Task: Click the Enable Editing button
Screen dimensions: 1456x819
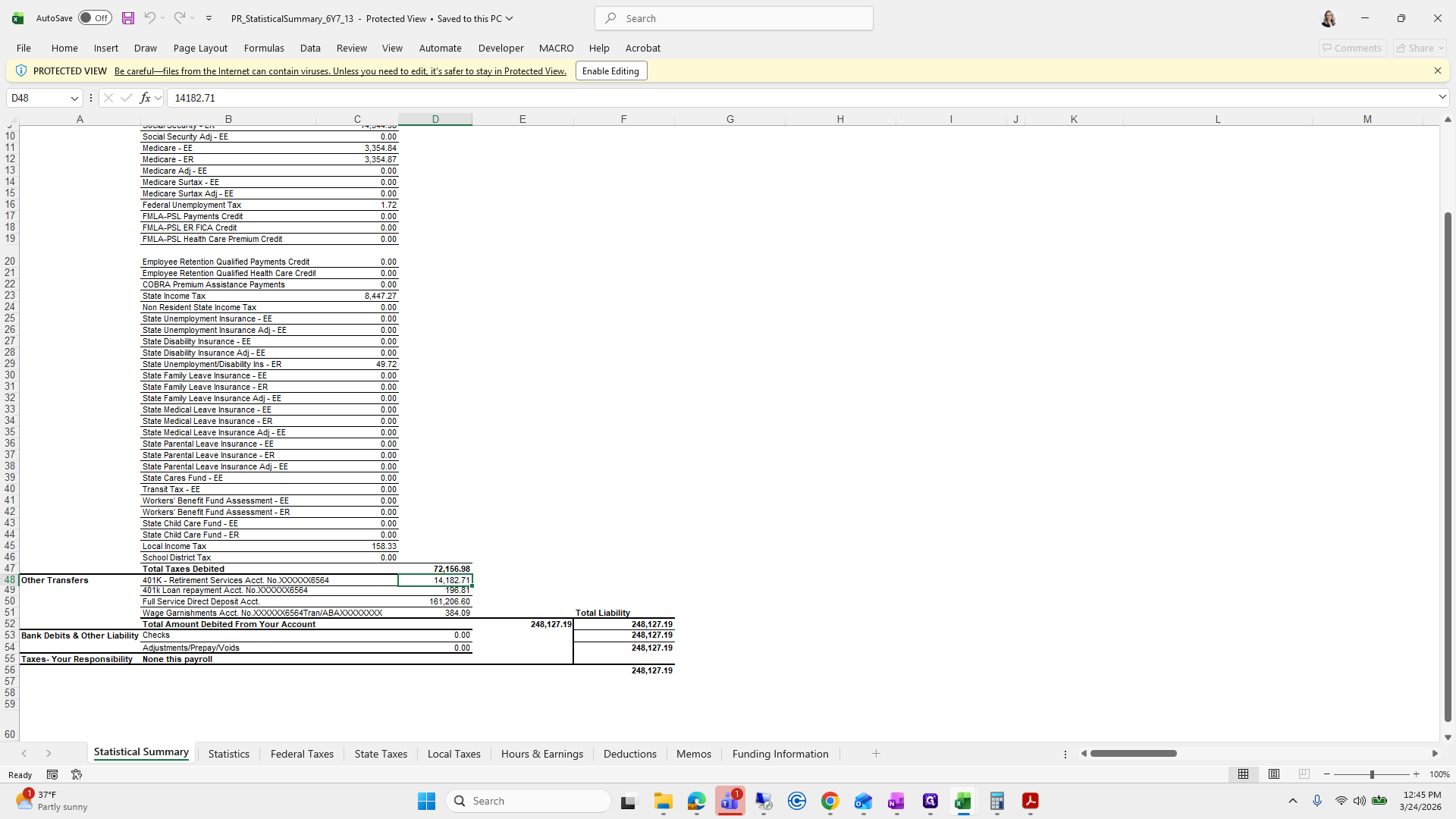Action: (610, 71)
